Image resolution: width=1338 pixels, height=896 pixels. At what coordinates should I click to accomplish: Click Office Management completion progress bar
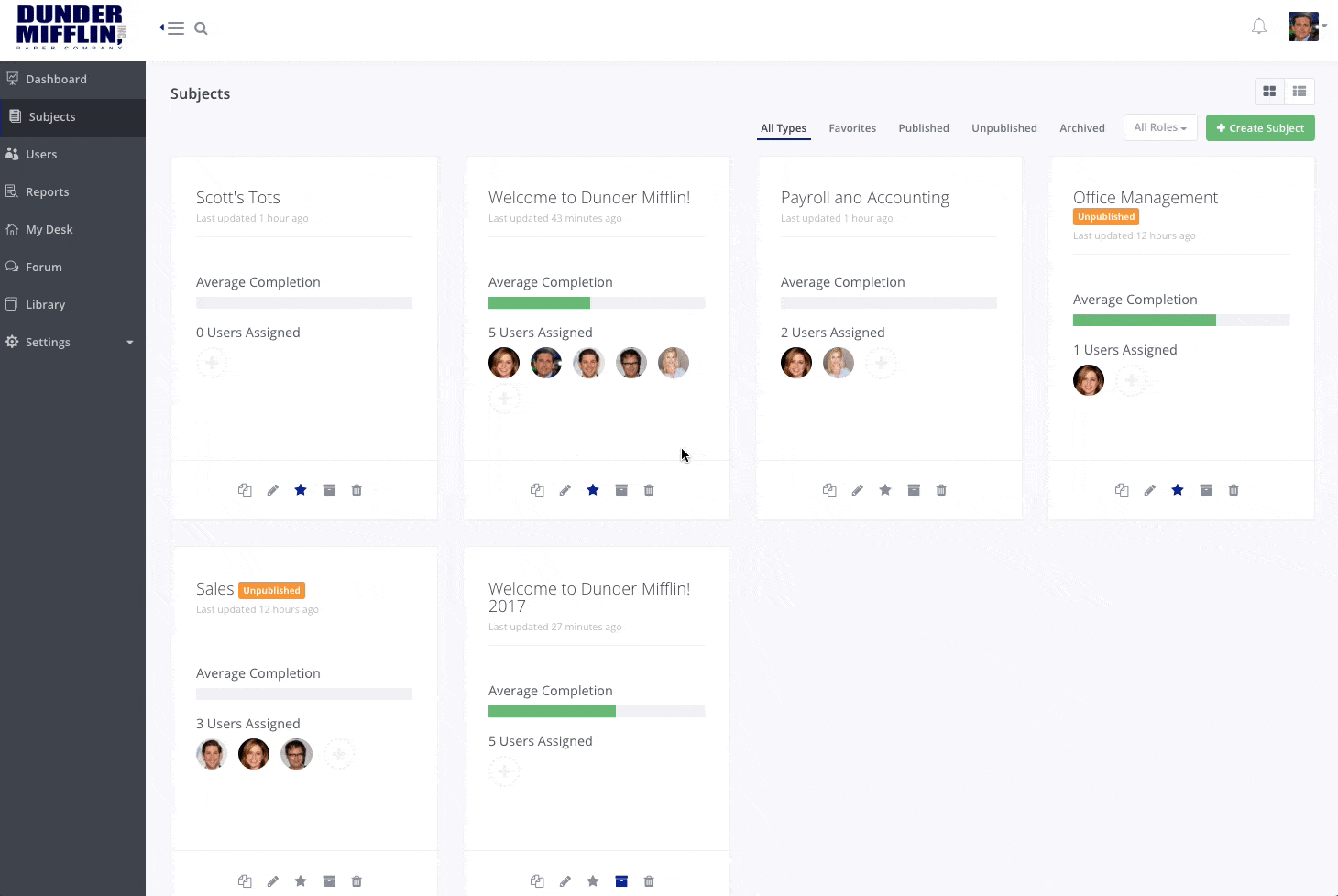point(1181,321)
